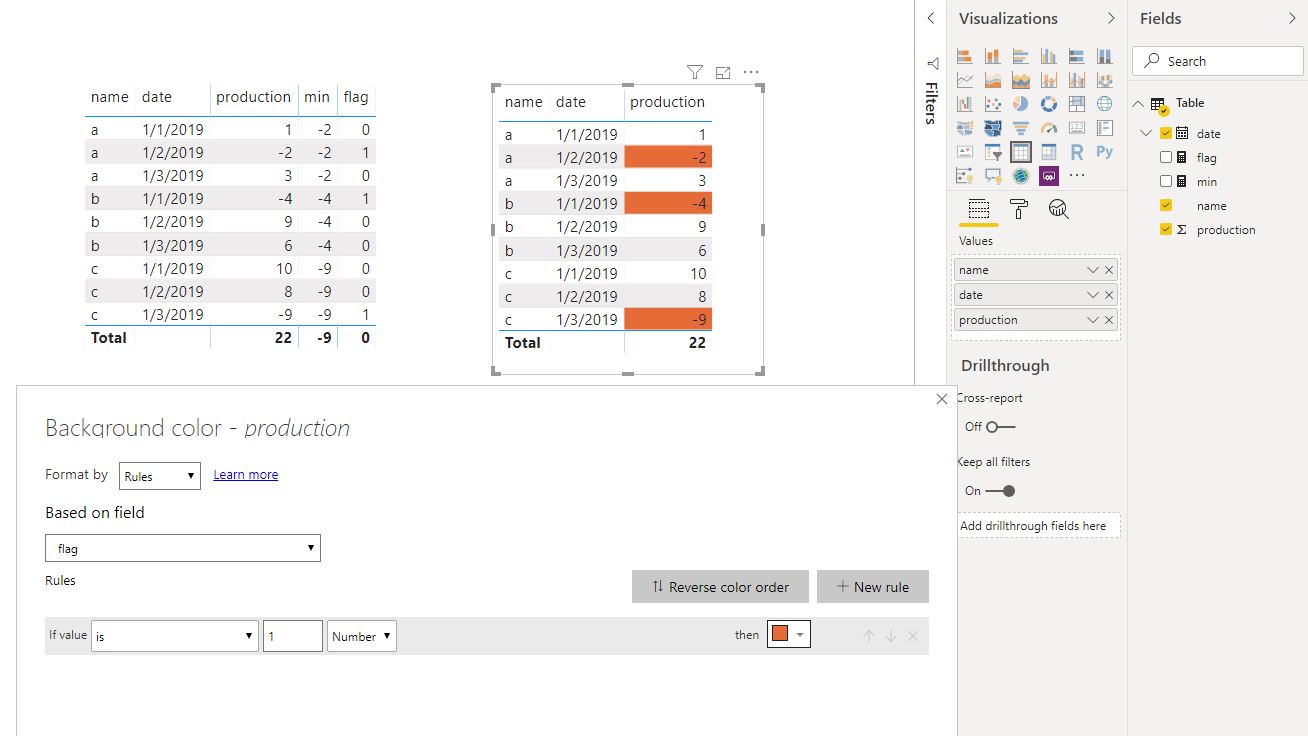
Task: Remove the name field from Values
Action: [x=1109, y=270]
